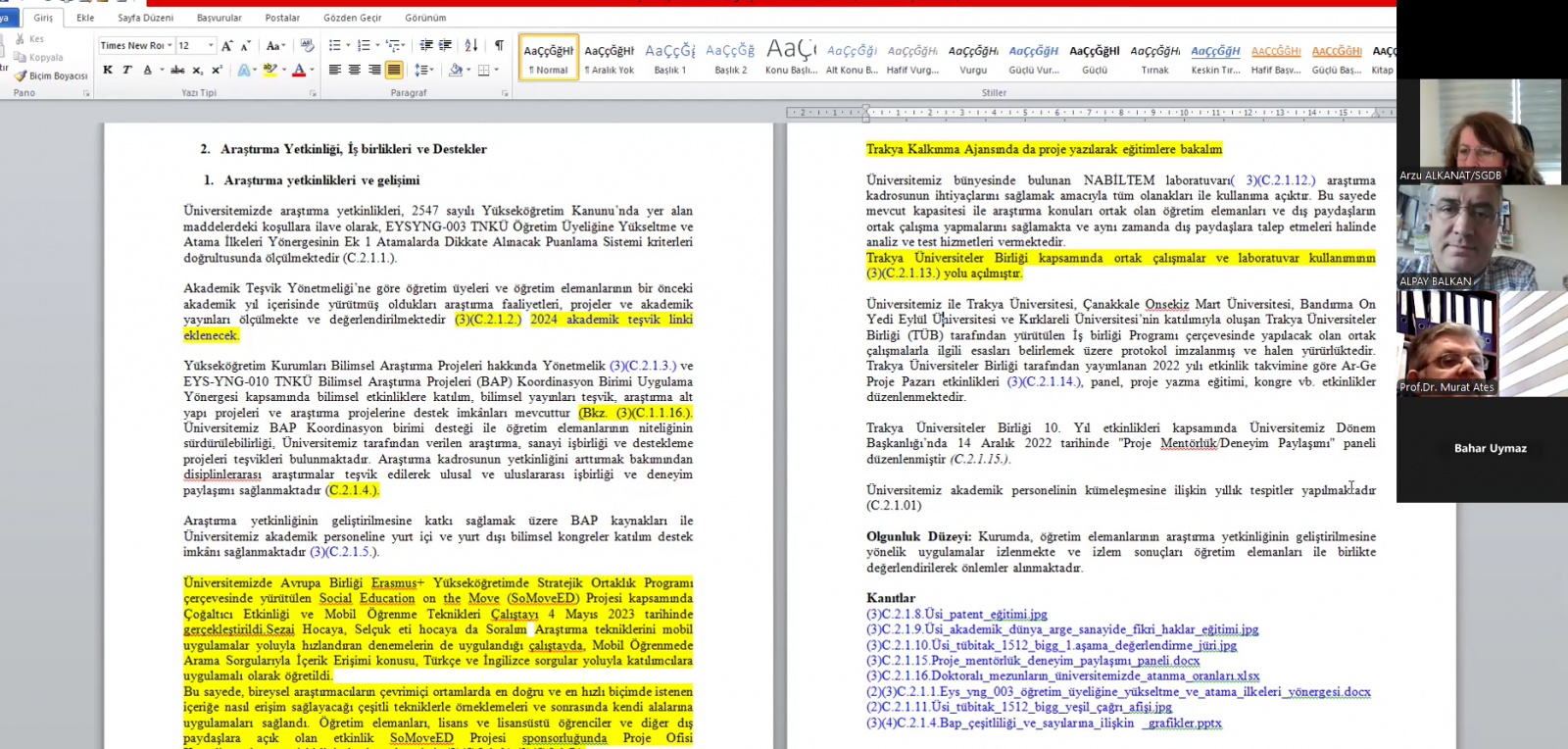Shrink font size with the shrink font icon

point(245,45)
